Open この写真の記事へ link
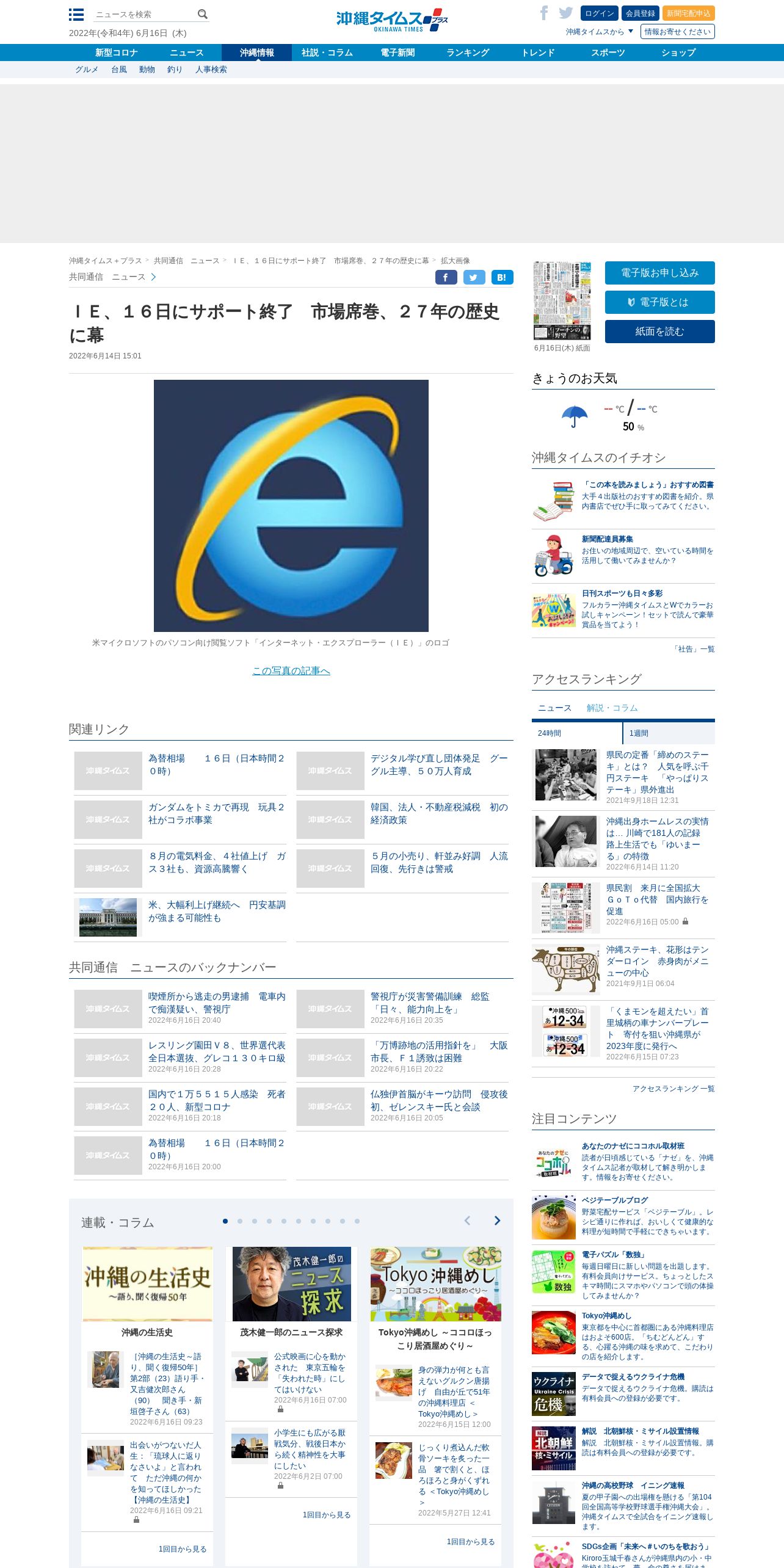 (291, 670)
